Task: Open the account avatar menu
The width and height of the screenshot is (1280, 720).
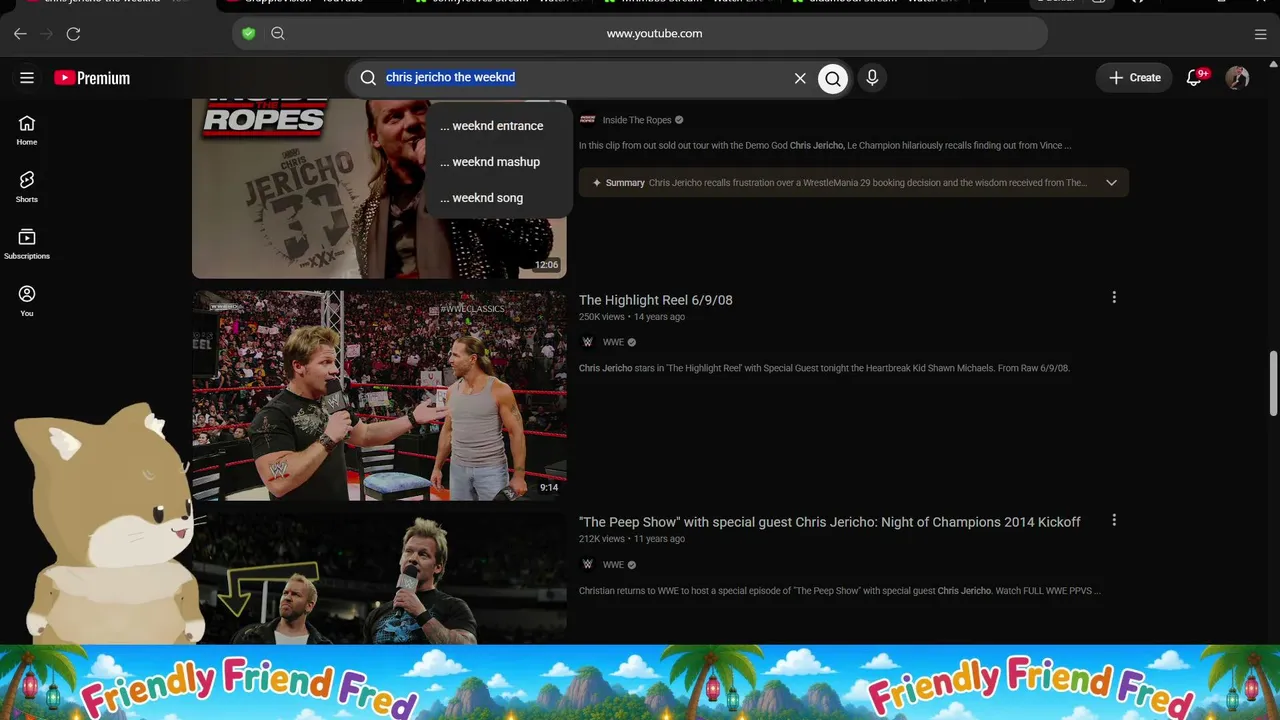Action: [x=1237, y=78]
